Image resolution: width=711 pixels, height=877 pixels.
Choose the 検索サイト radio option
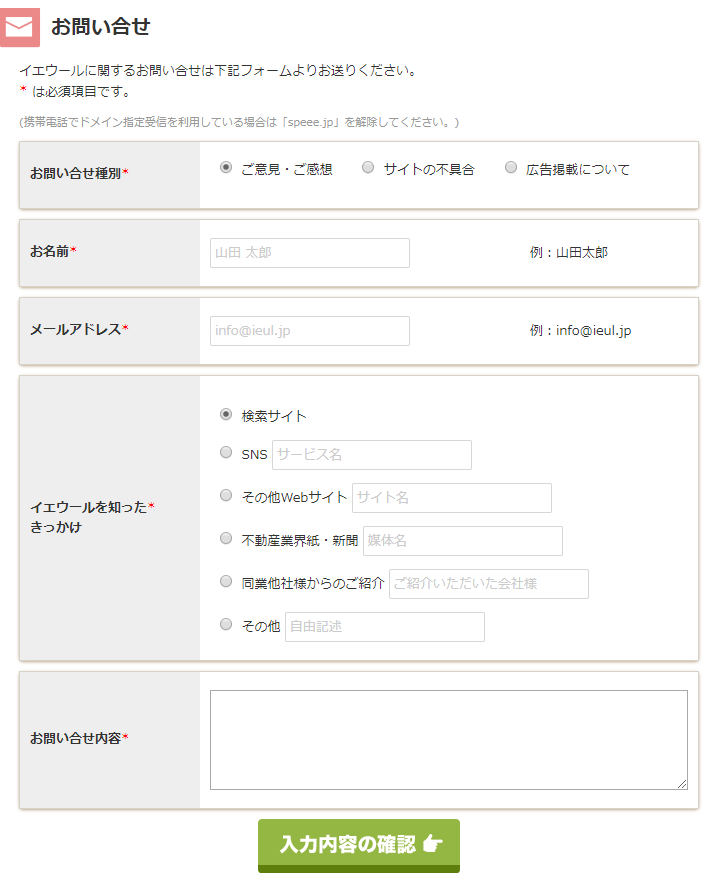(225, 414)
